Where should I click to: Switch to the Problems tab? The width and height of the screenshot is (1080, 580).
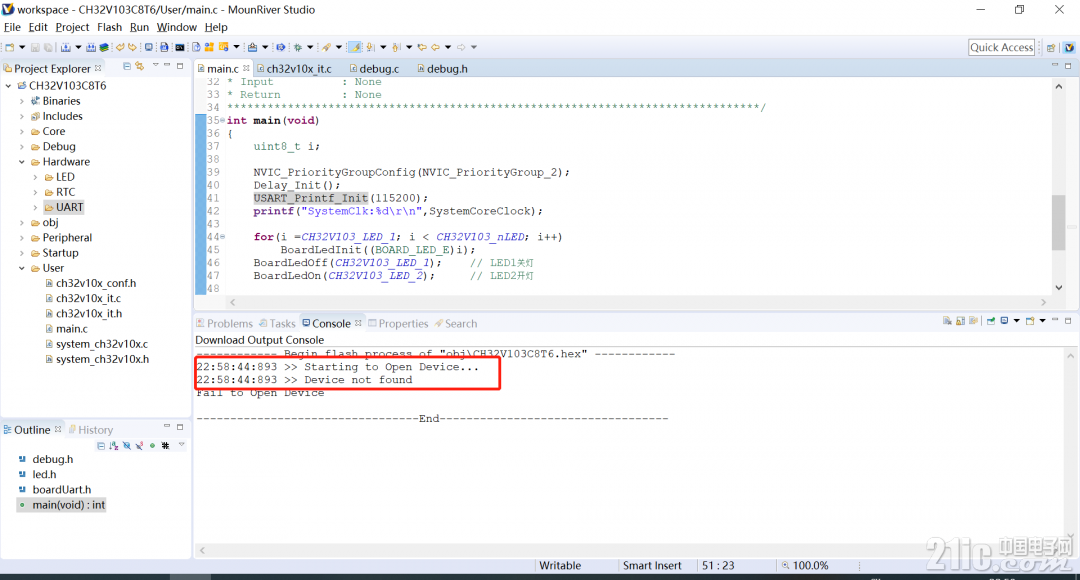[x=224, y=324]
